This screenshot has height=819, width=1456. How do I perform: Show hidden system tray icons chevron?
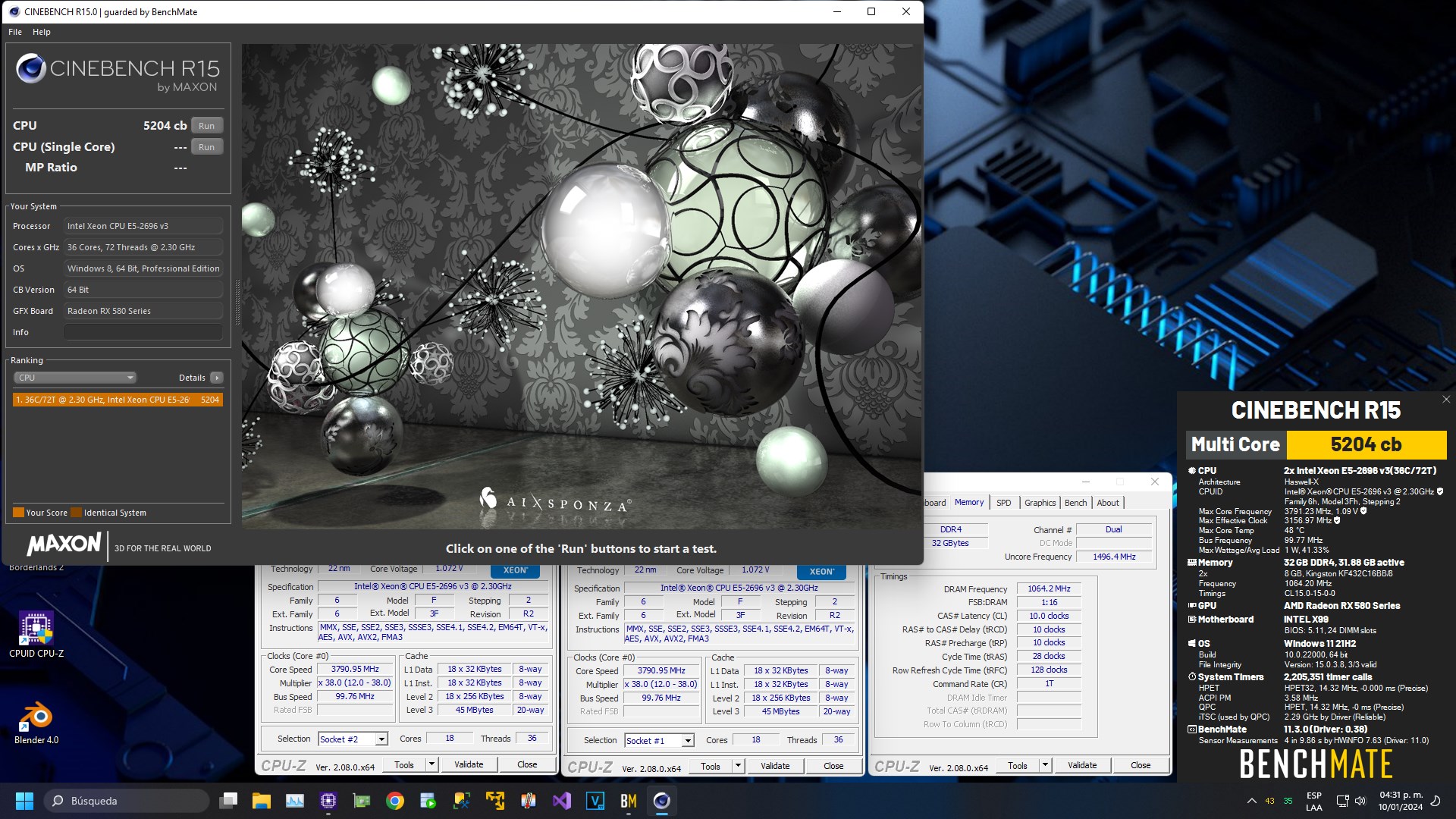coord(1251,801)
